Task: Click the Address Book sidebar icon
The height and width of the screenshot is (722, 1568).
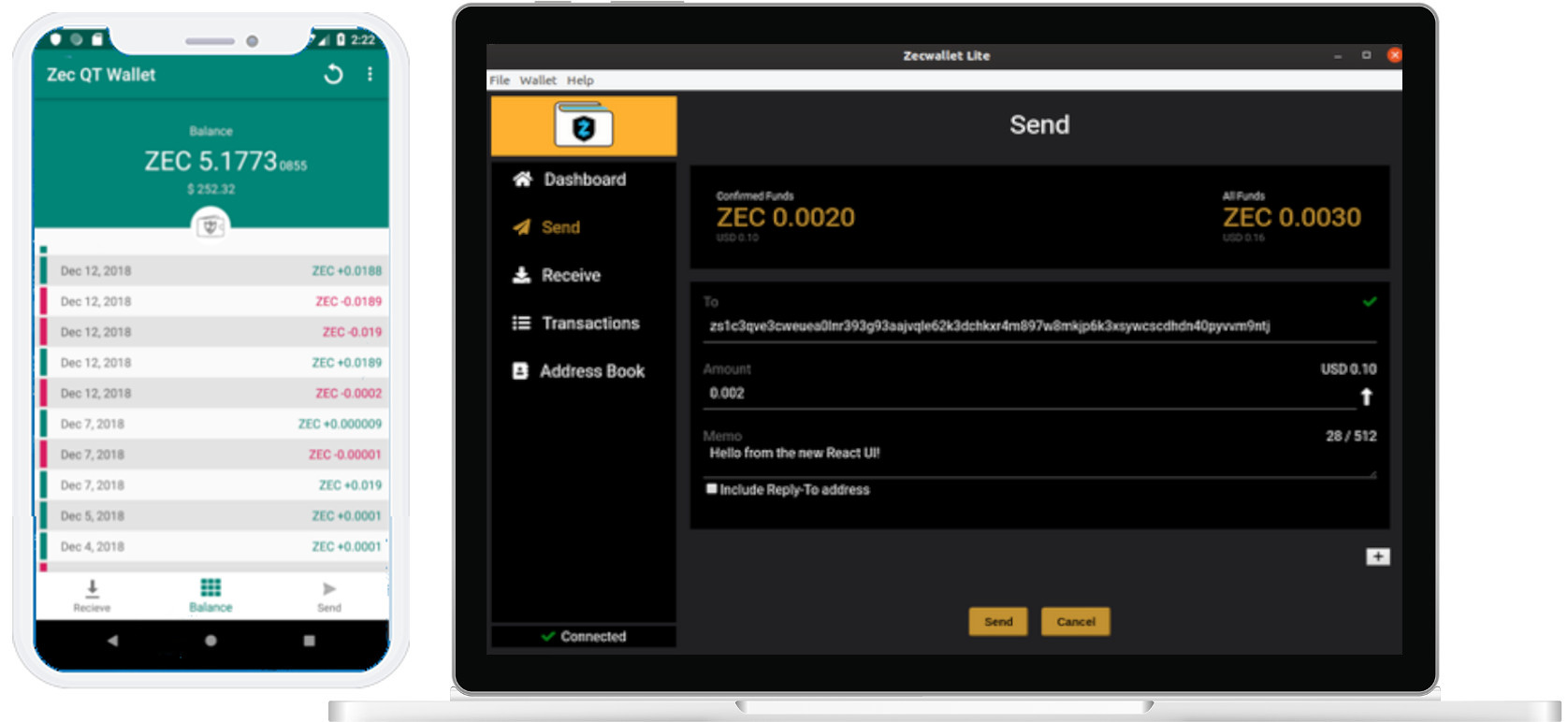Action: tap(520, 371)
